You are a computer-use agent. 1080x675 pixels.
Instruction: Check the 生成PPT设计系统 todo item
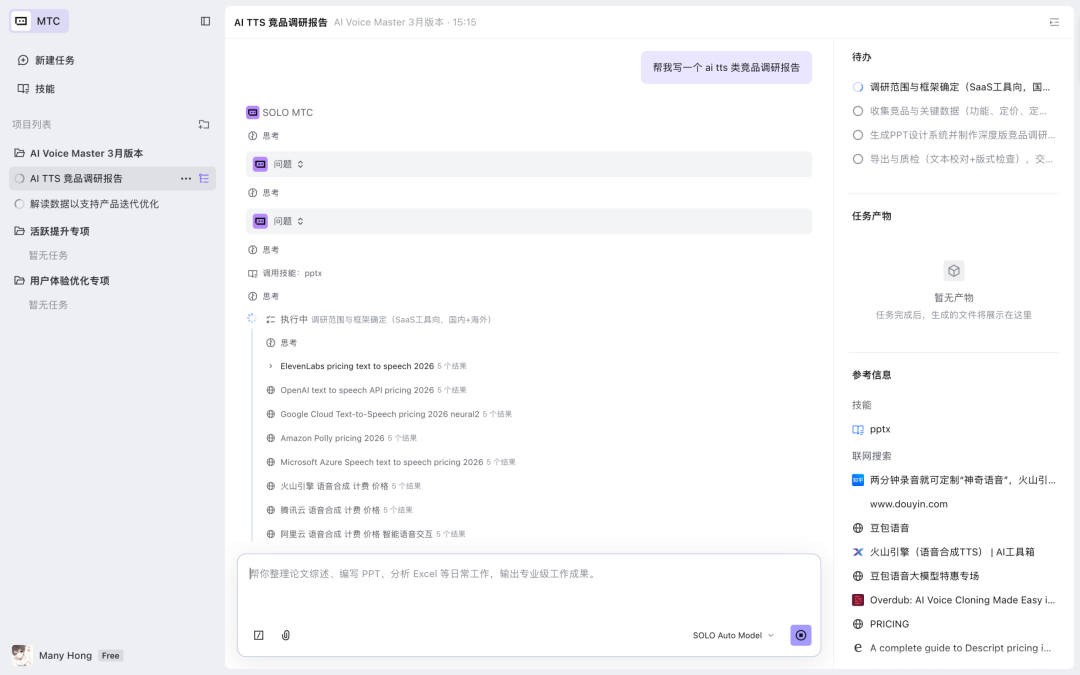tap(857, 137)
